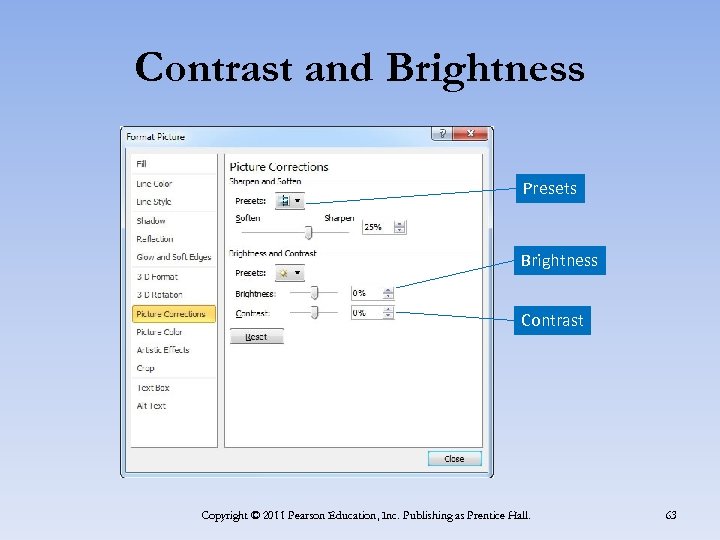Select the Picture Corrections category

click(174, 314)
